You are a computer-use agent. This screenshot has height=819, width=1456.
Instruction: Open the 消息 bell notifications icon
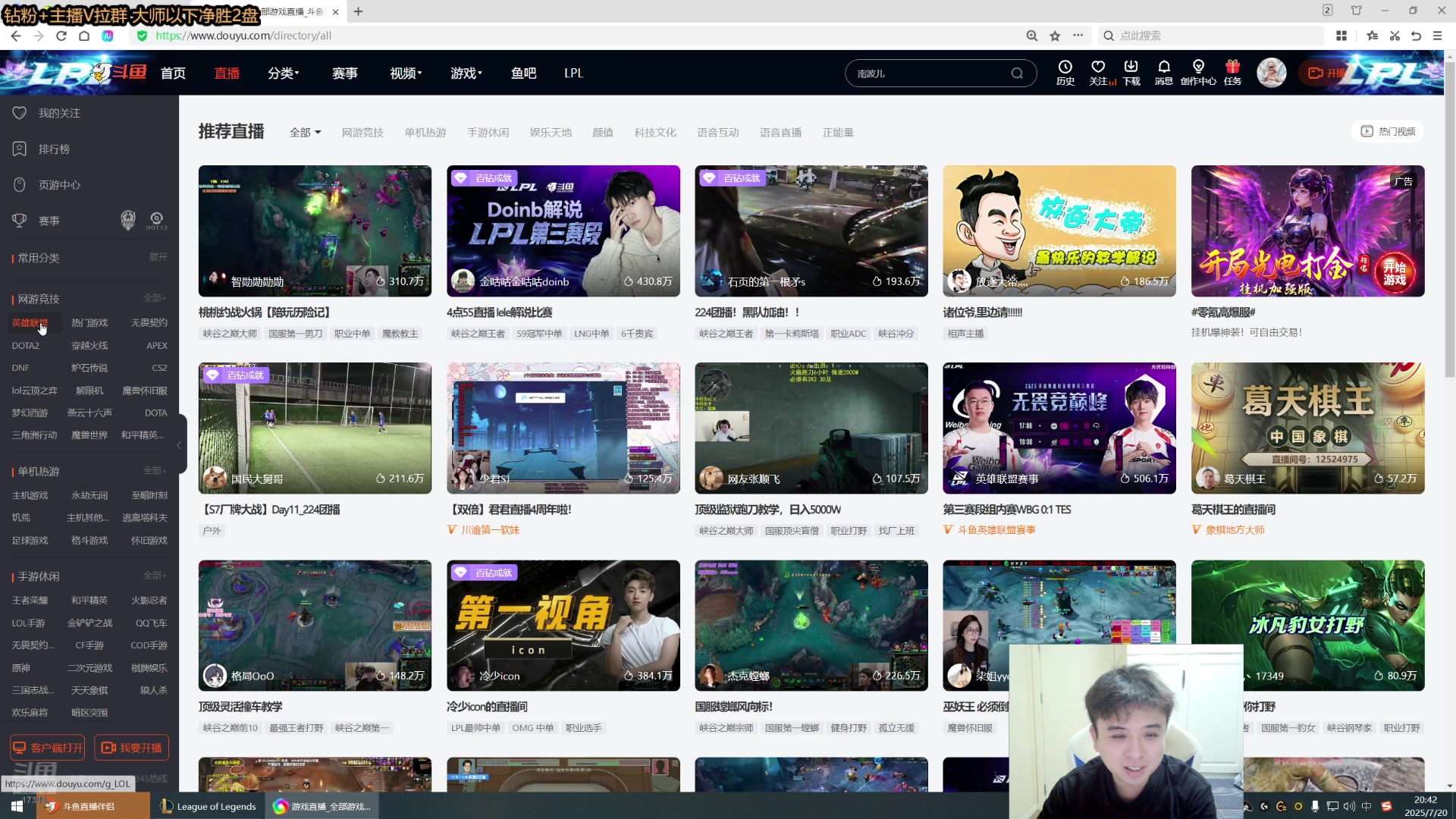click(x=1164, y=73)
